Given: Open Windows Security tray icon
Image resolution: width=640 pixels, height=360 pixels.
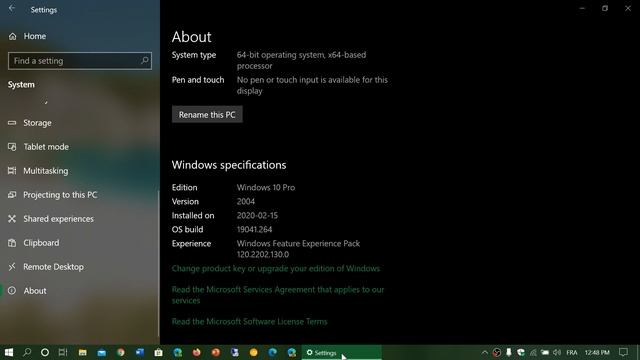Looking at the screenshot, I should tap(521, 352).
